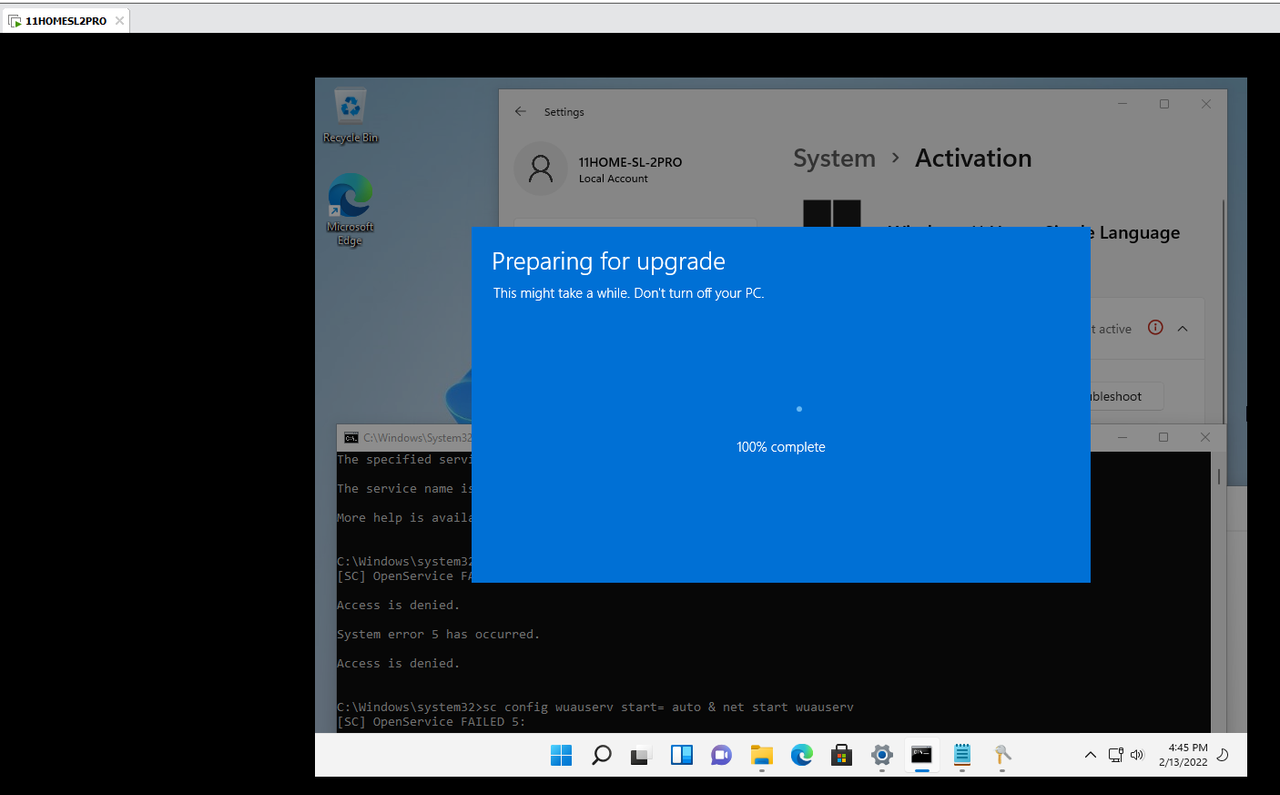Click the 'Preparing for upgrade' heading
Viewport: 1280px width, 795px height.
coord(608,261)
